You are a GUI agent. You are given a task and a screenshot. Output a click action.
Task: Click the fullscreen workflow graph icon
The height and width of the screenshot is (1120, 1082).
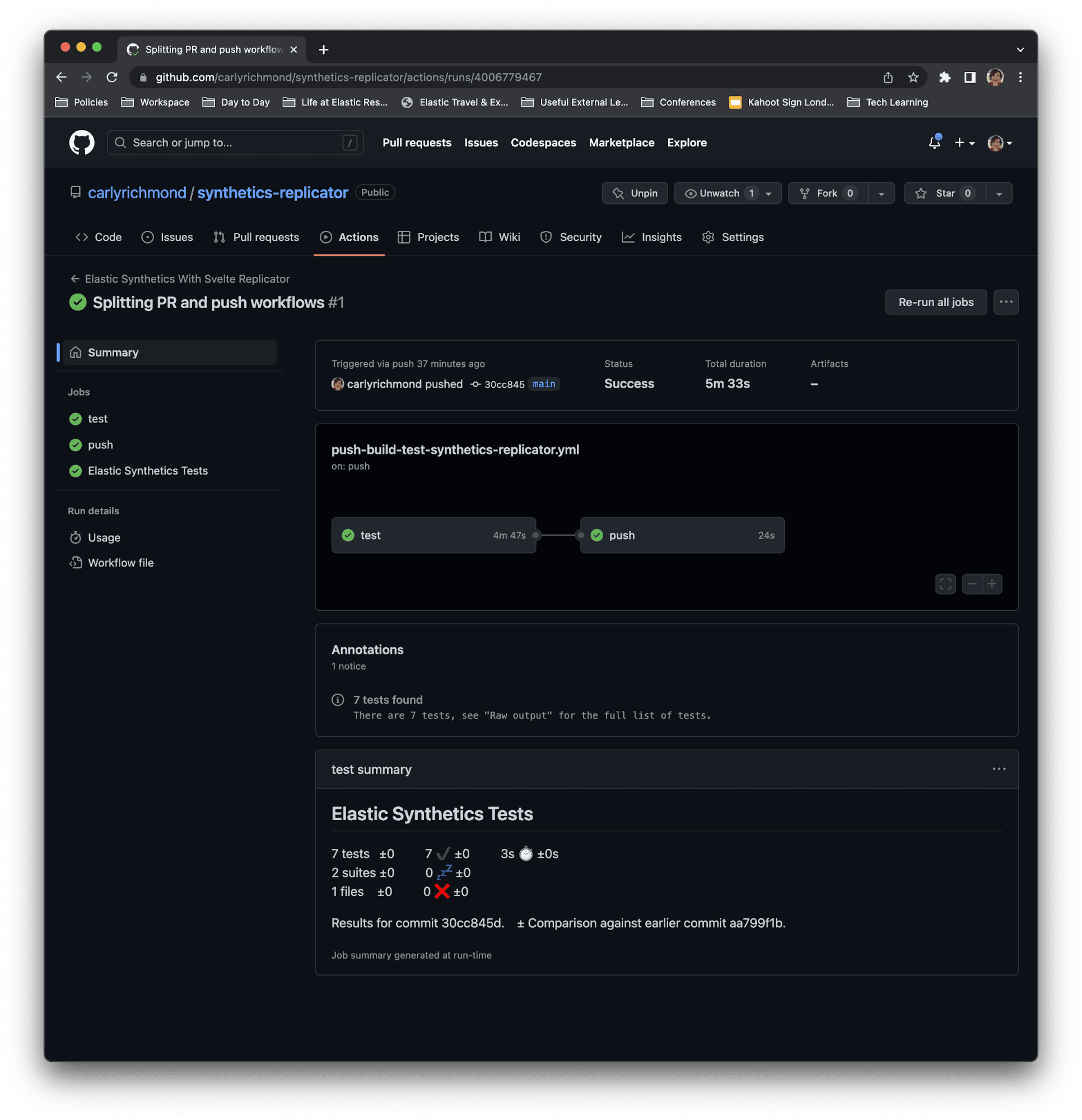pos(945,583)
